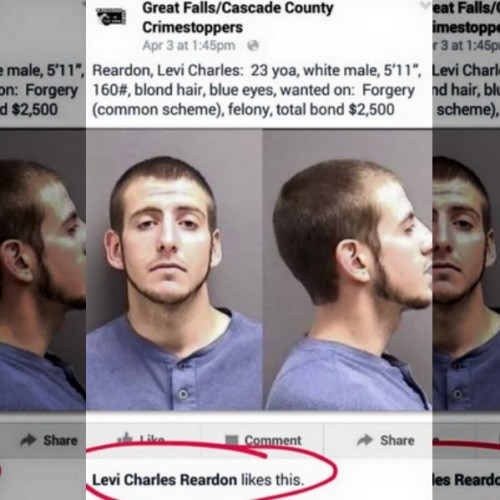The image size is (500, 500).
Task: Click the Crimestoppers page avatar icon
Action: [111, 17]
